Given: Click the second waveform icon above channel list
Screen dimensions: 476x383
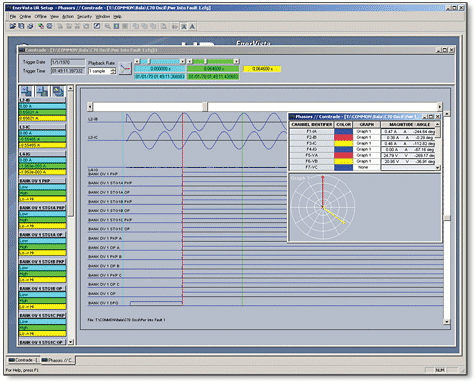Looking at the screenshot, I should [x=42, y=91].
